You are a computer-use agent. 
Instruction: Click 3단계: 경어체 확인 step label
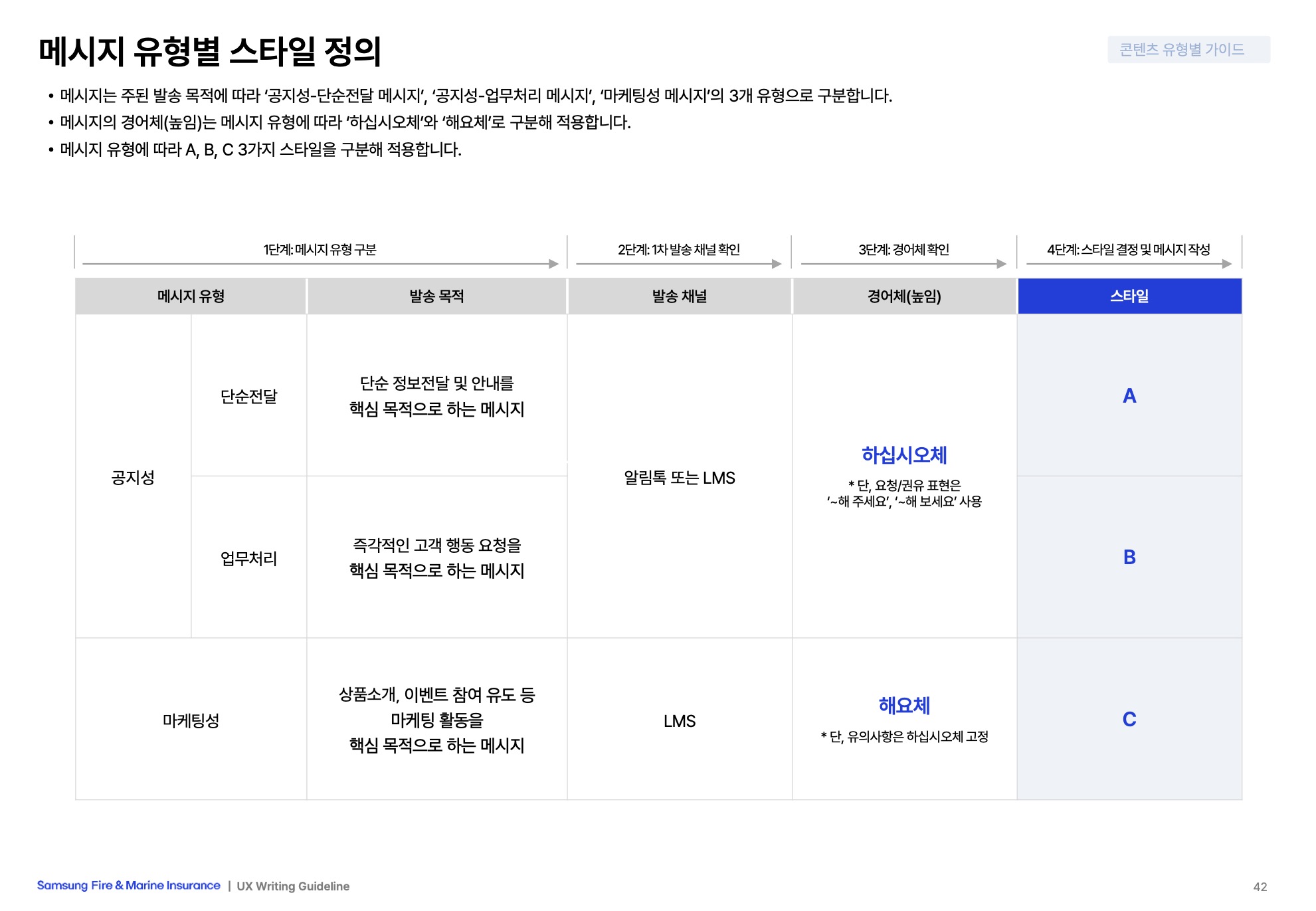[x=903, y=250]
